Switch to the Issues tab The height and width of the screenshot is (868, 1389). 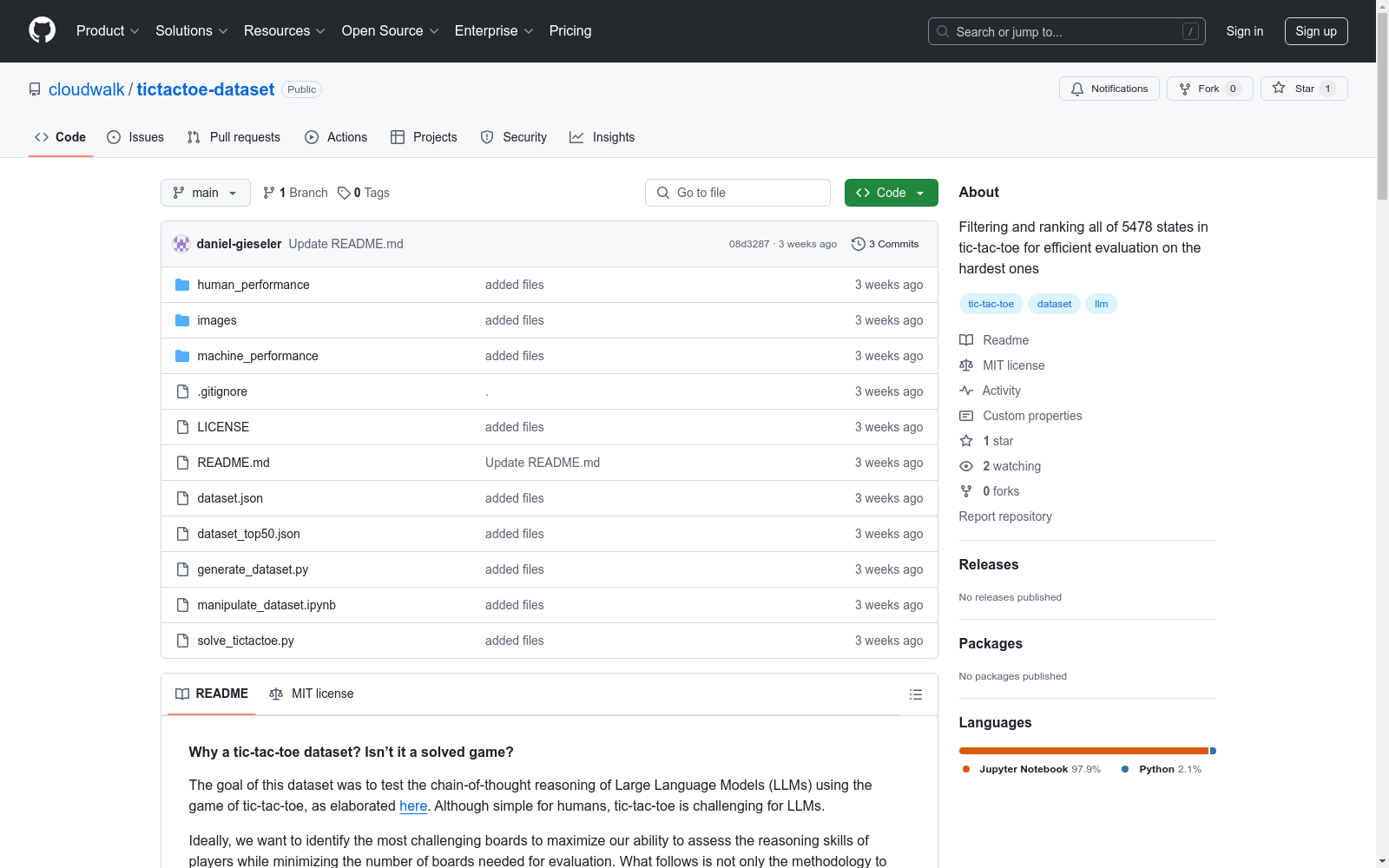coord(135,137)
